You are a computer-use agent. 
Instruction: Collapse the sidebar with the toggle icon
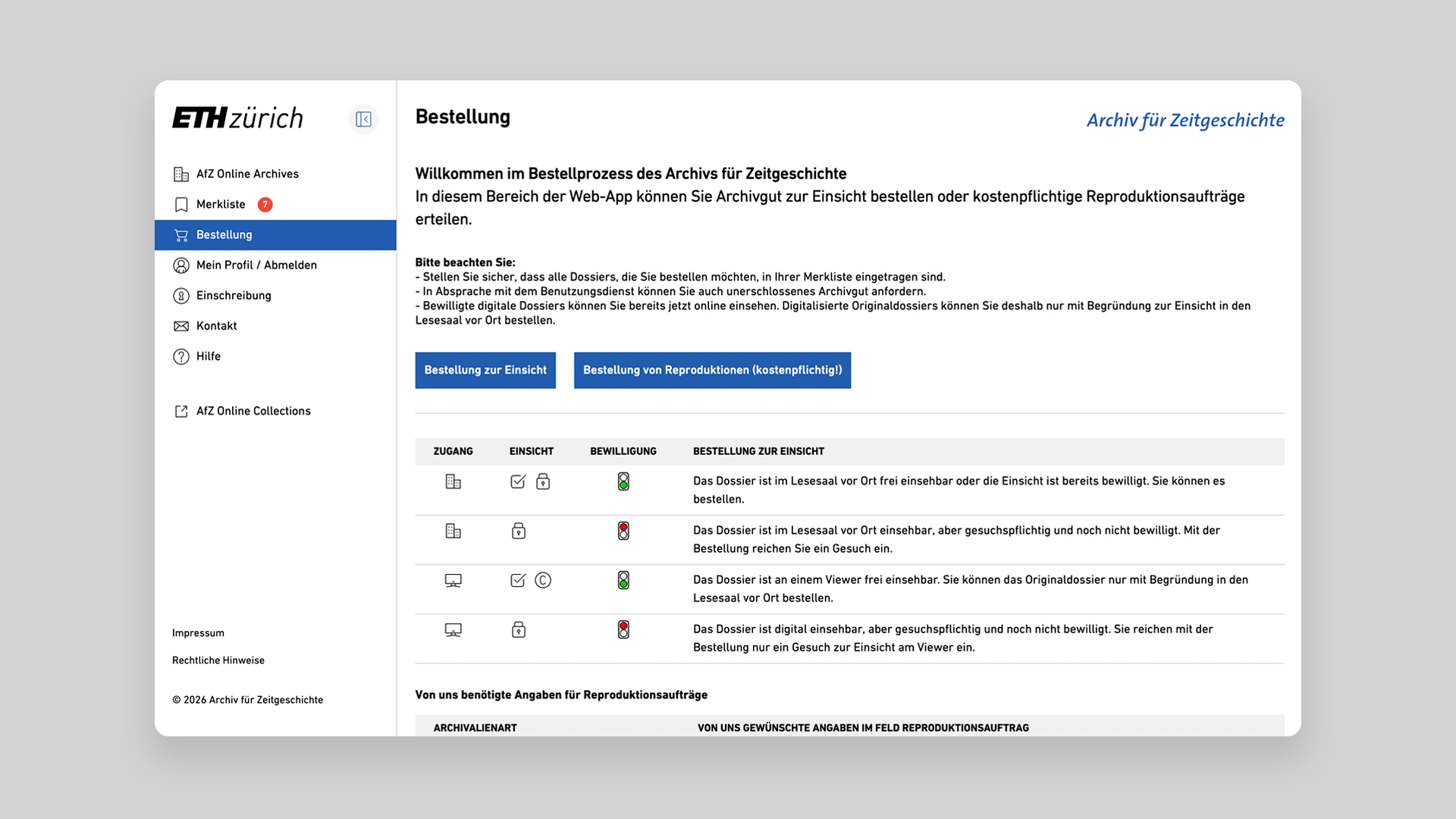(x=363, y=119)
